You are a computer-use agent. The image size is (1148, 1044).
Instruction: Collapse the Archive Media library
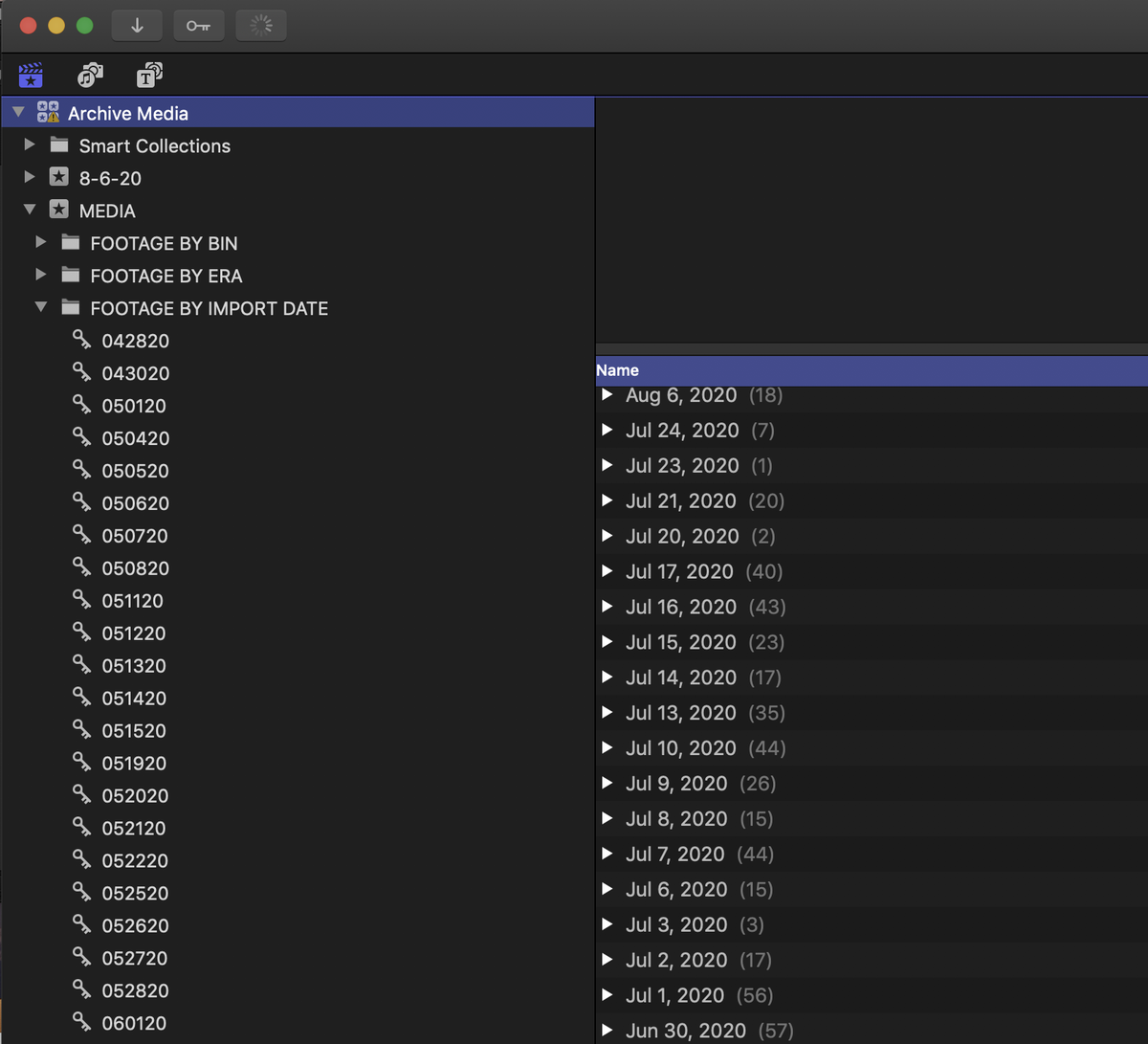[17, 111]
